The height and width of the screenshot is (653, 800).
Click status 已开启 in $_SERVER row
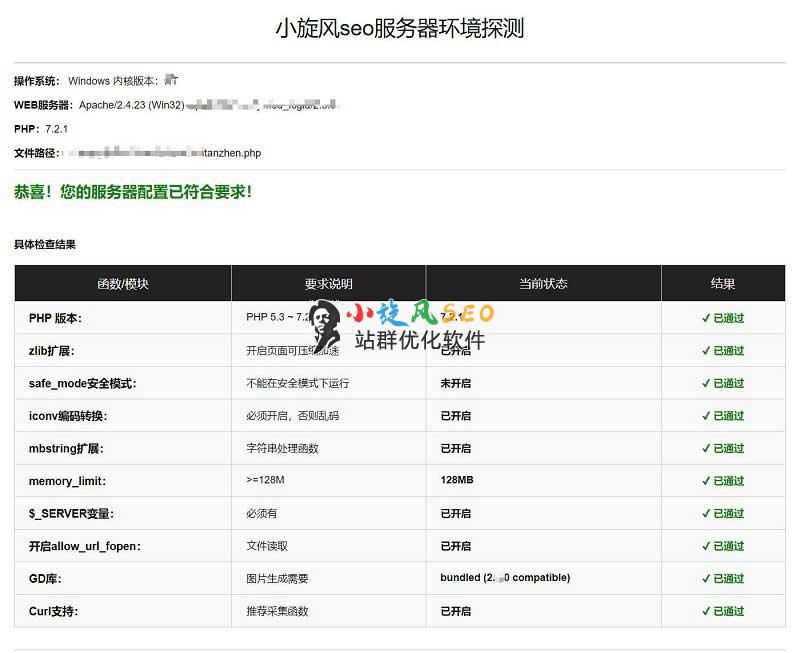456,514
